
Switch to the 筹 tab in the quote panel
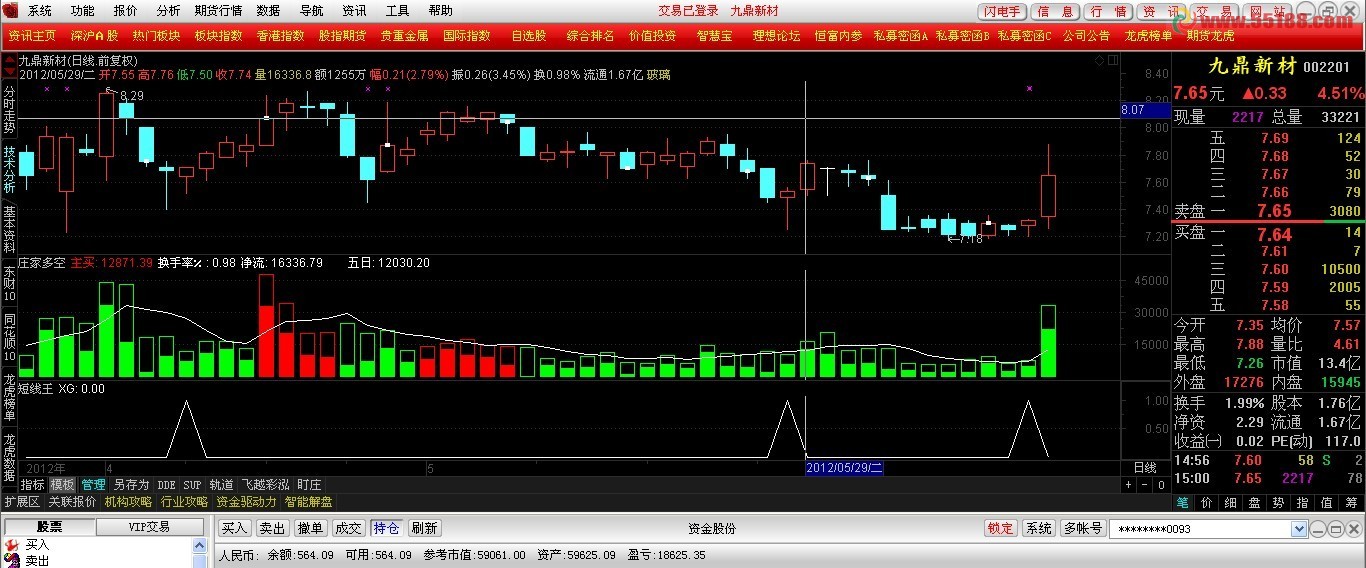tap(1351, 503)
